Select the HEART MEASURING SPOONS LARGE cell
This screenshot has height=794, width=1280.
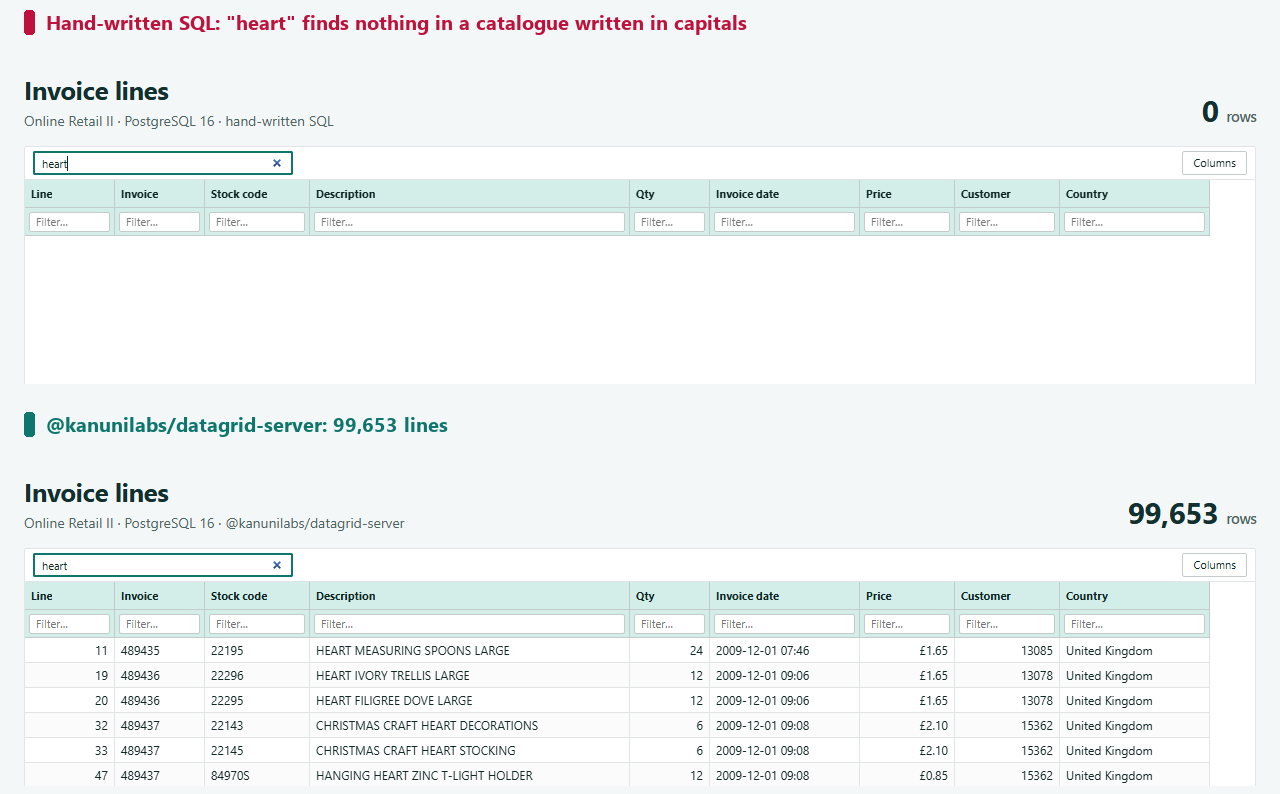pos(470,651)
